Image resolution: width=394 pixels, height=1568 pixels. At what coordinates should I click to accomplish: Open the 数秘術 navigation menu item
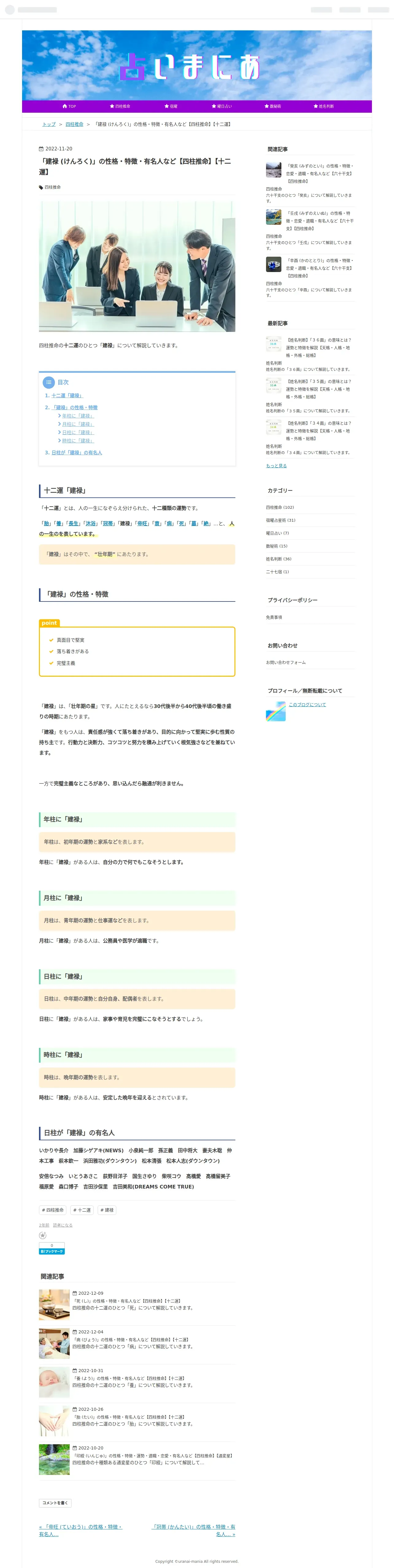pyautogui.click(x=272, y=107)
